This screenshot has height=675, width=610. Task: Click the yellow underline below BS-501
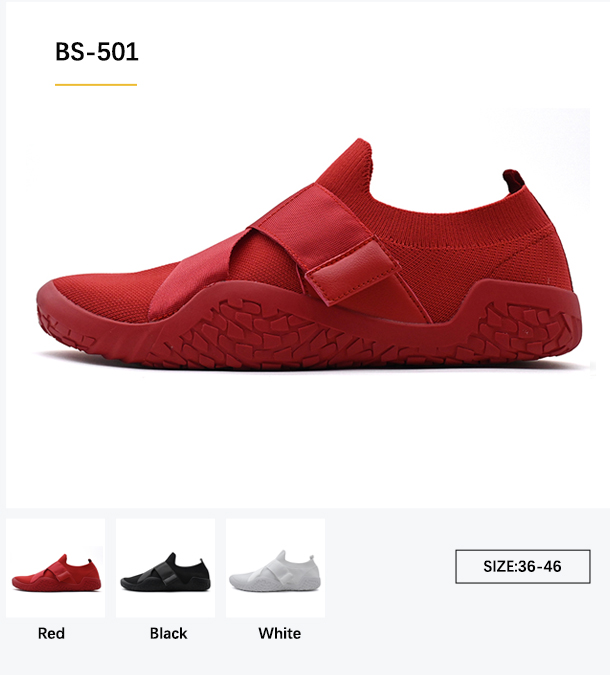point(96,85)
